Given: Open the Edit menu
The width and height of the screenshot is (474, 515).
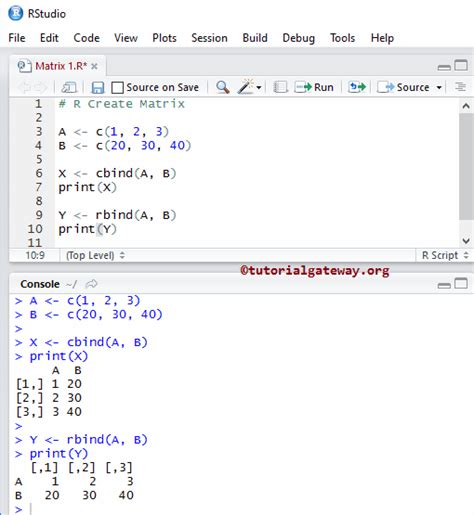Looking at the screenshot, I should pyautogui.click(x=49, y=38).
